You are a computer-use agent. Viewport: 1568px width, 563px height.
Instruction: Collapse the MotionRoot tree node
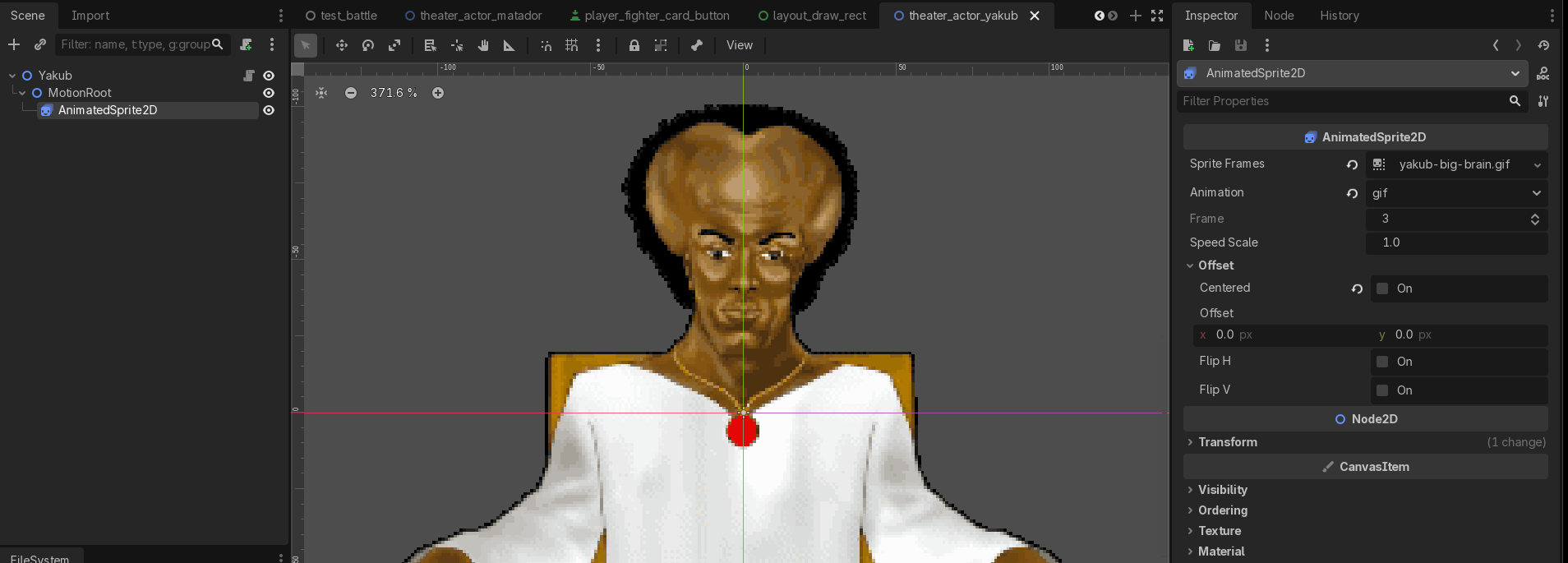point(22,93)
